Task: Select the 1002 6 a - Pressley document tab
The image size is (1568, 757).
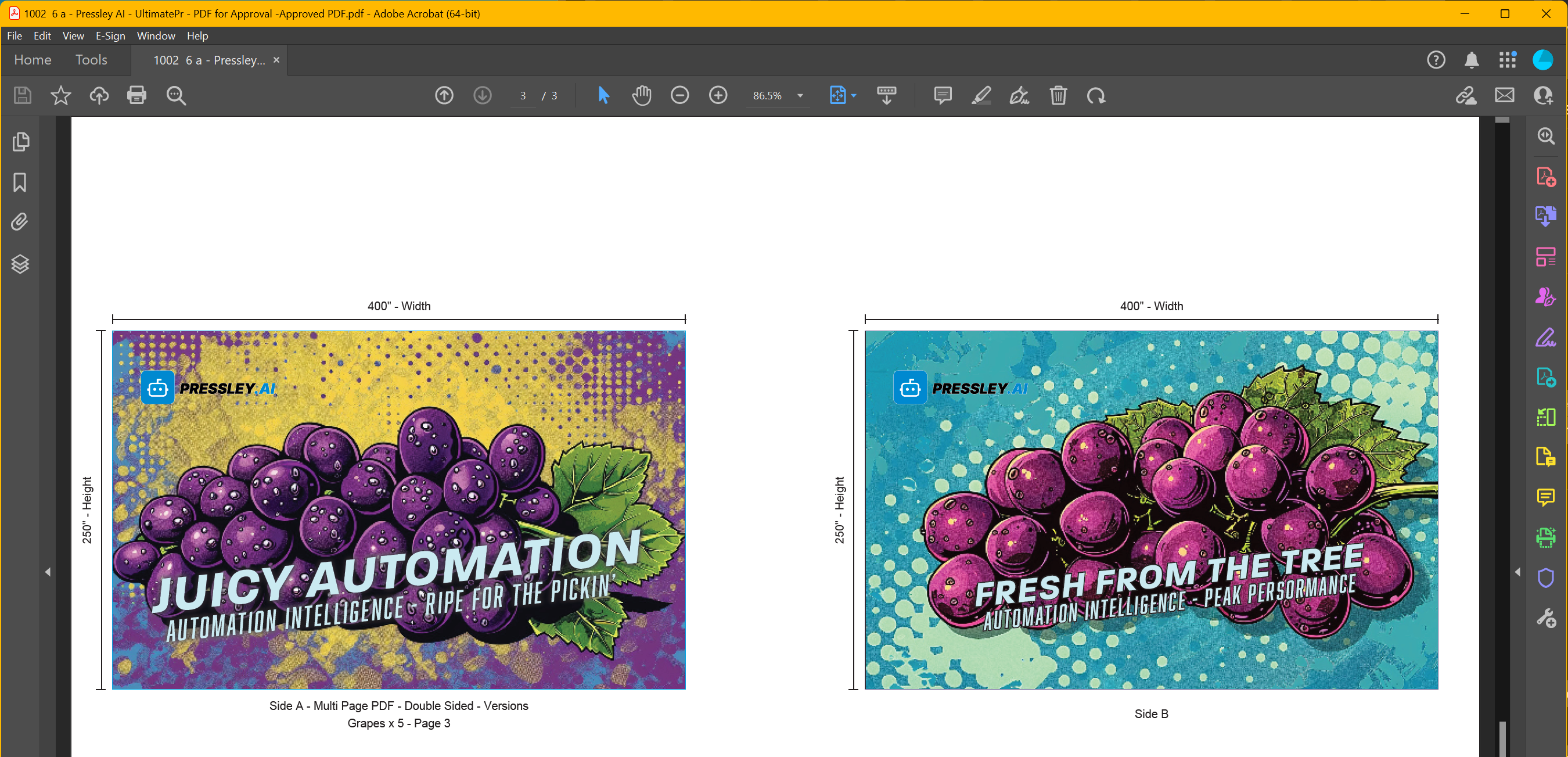Action: [209, 60]
